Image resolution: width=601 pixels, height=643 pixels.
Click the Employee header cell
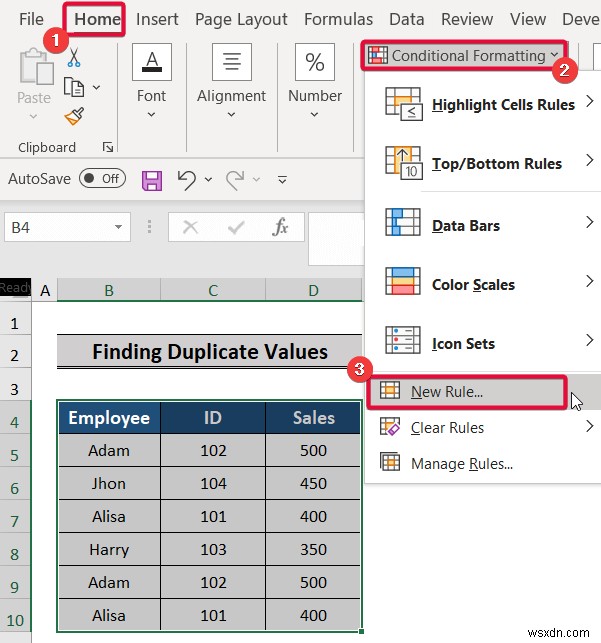pos(109,417)
